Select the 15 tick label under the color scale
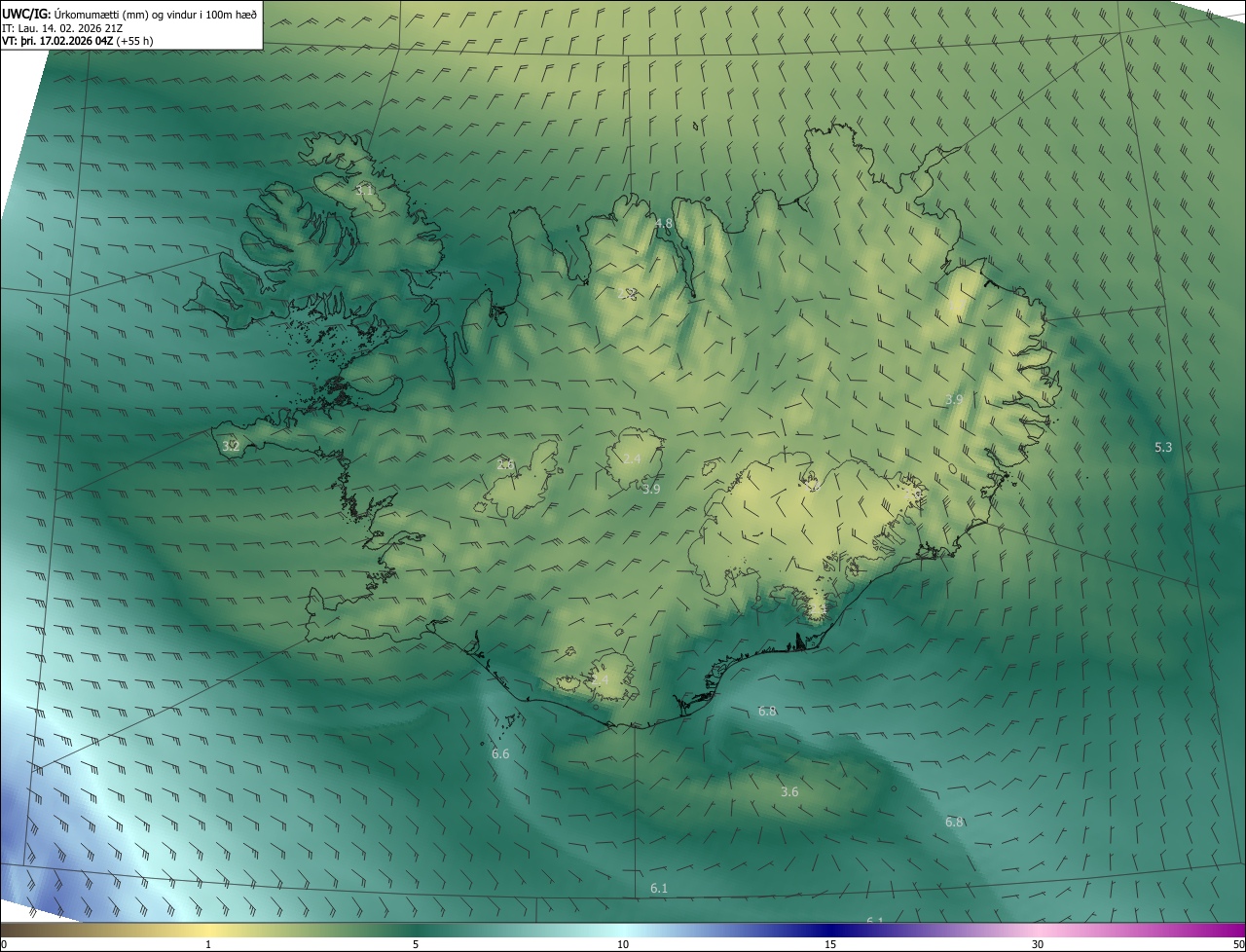The width and height of the screenshot is (1246, 952). coord(830,944)
